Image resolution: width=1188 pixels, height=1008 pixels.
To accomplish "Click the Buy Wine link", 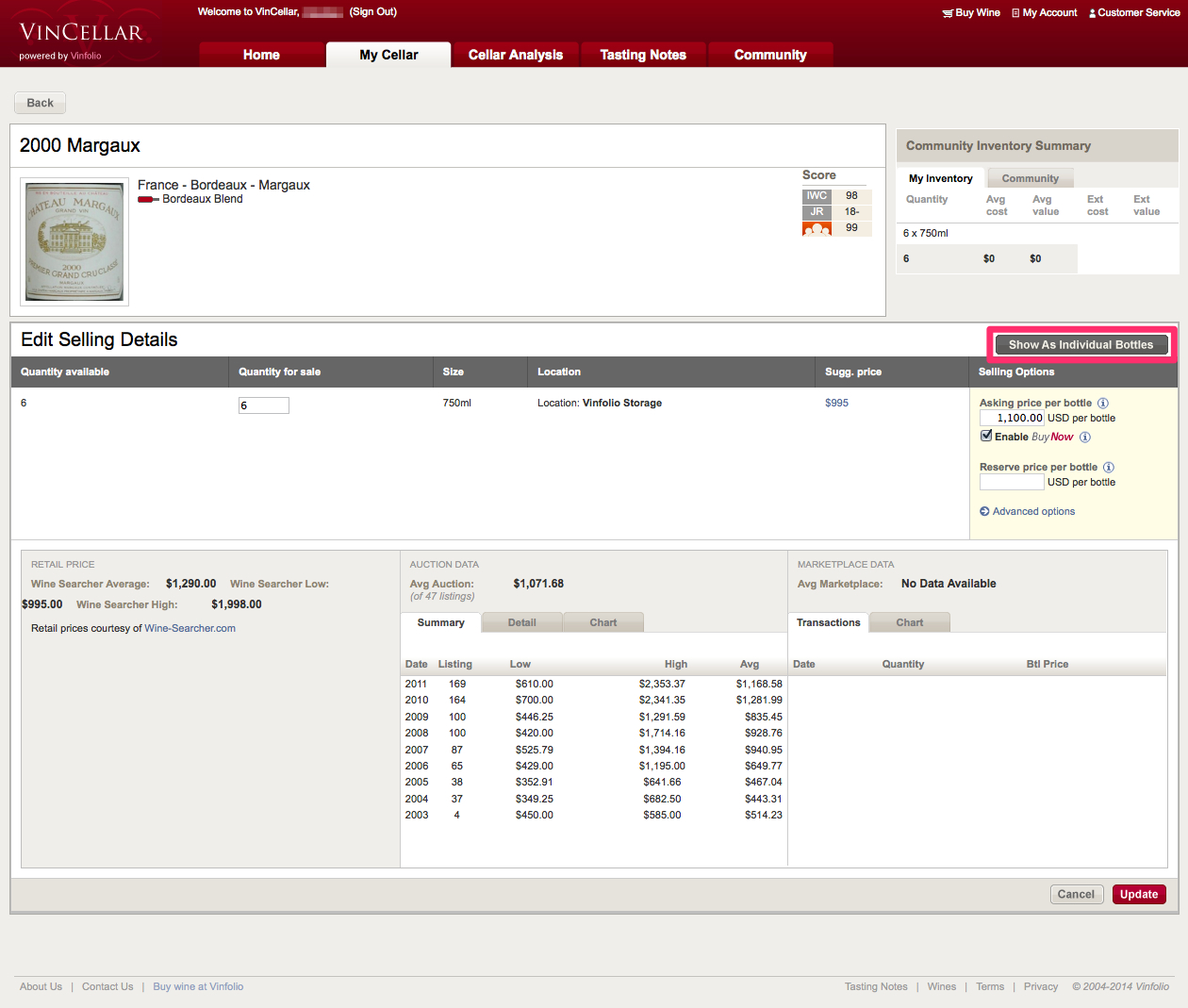I will click(x=978, y=13).
